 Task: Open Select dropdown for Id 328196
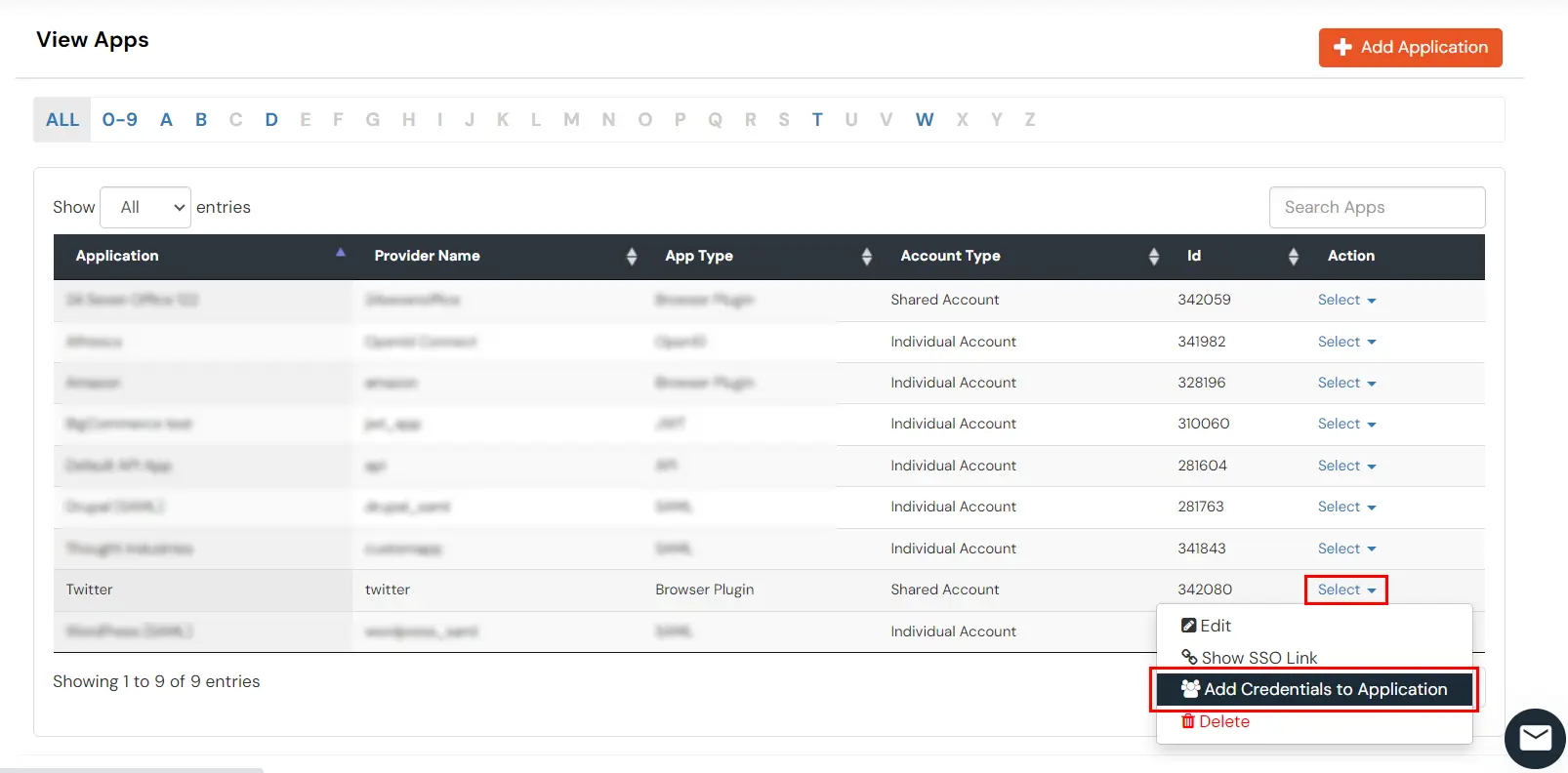(x=1346, y=383)
